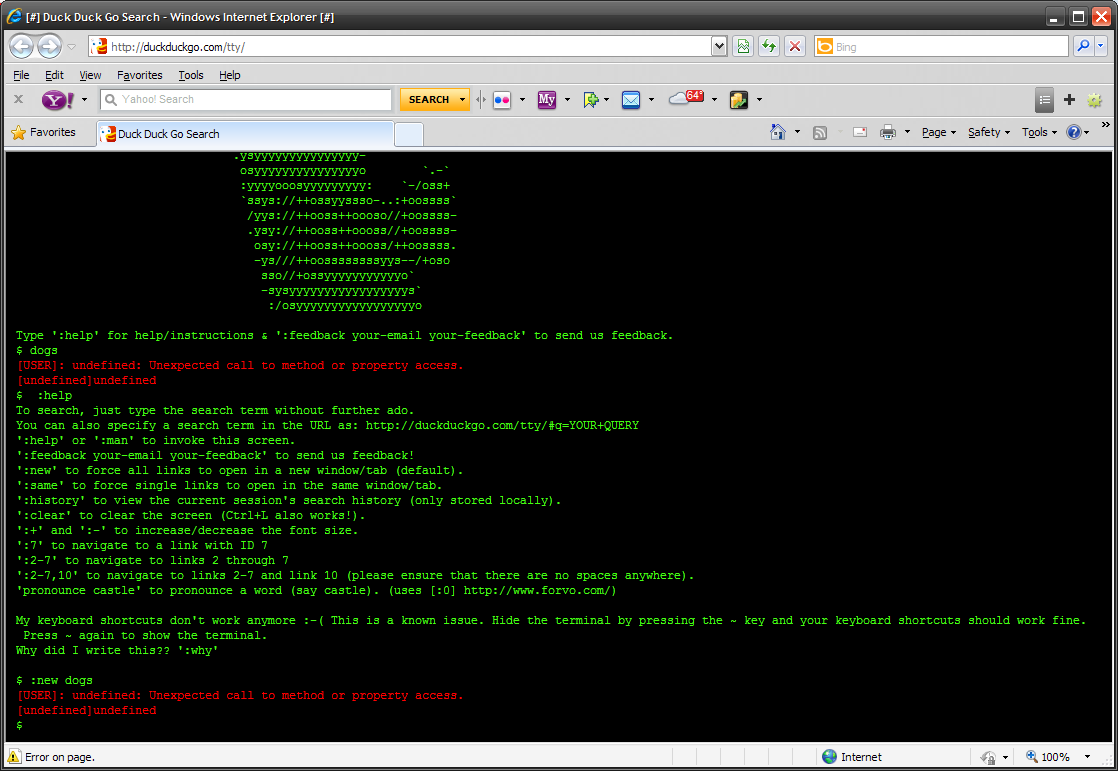Click the Yahoo! logo icon
1118x771 pixels.
tap(58, 100)
